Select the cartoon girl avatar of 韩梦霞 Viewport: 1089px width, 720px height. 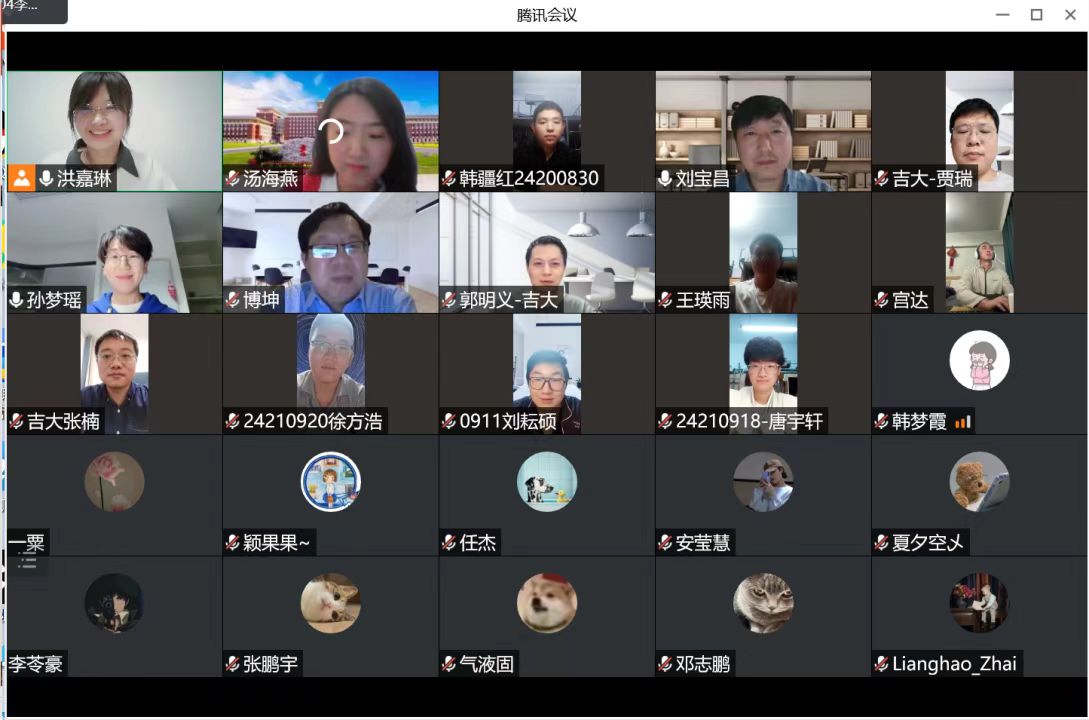[979, 360]
